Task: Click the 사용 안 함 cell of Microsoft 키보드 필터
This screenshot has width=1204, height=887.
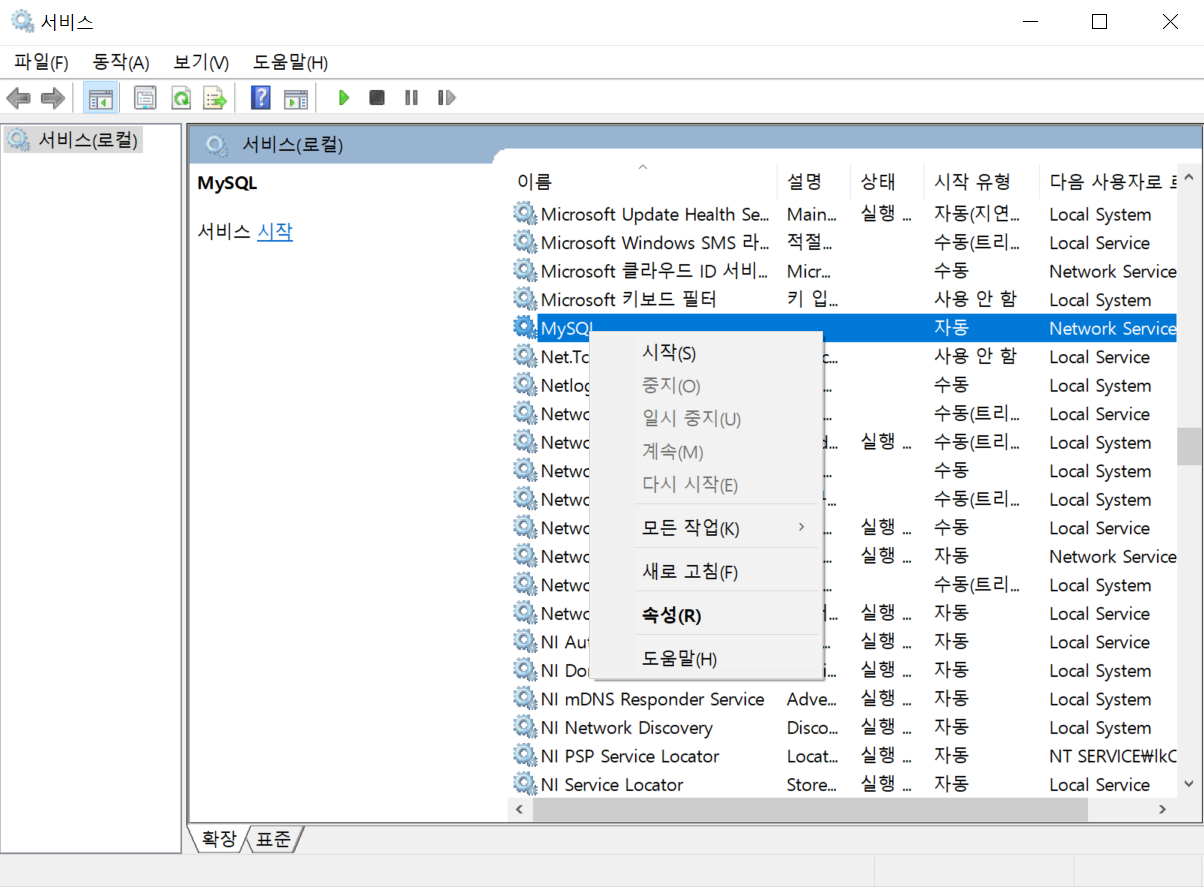Action: point(975,299)
